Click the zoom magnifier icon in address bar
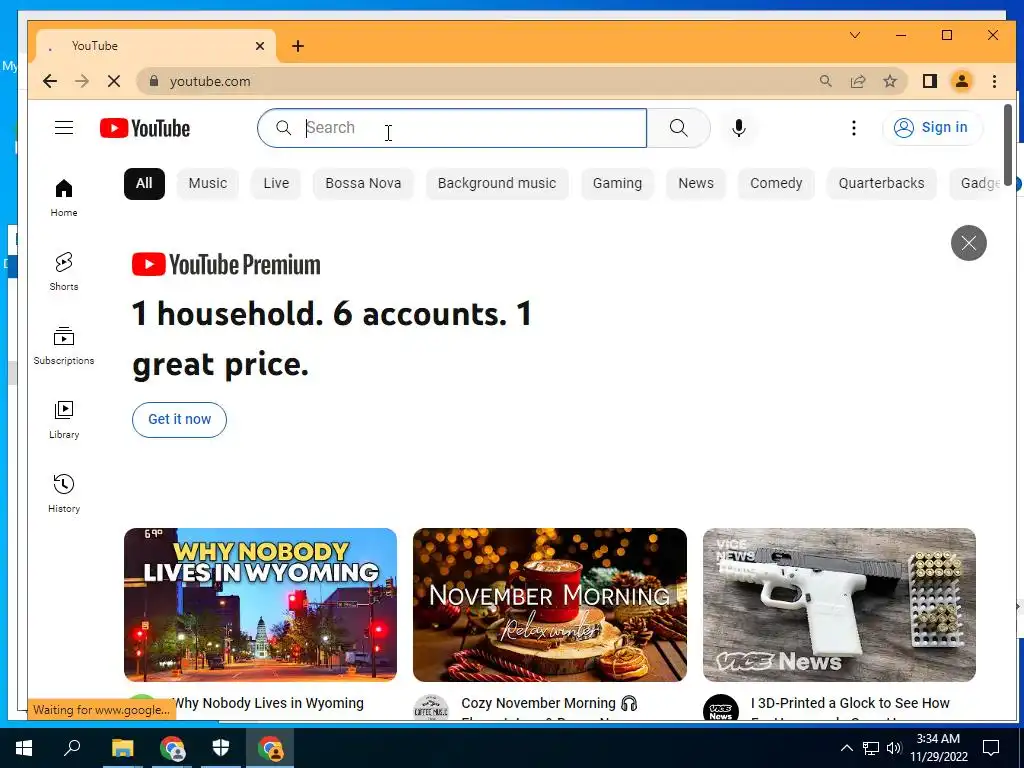 pos(825,81)
